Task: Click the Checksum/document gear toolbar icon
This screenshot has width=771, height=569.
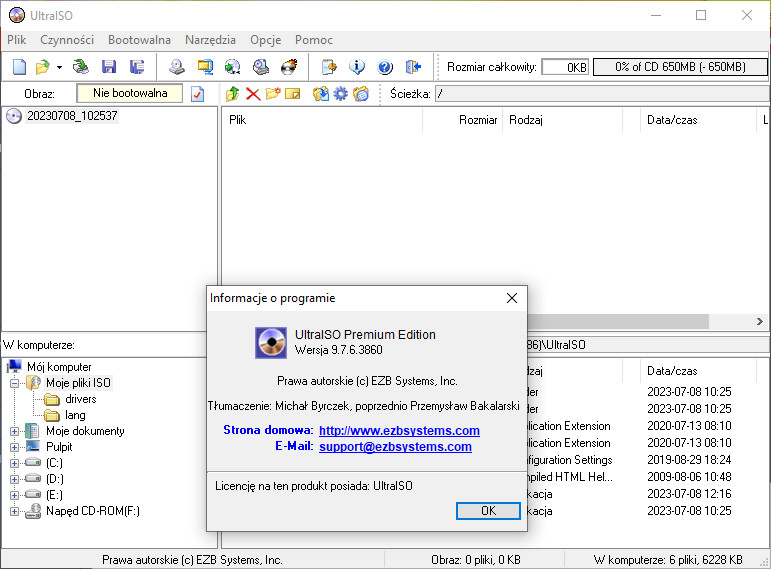Action: (329, 66)
